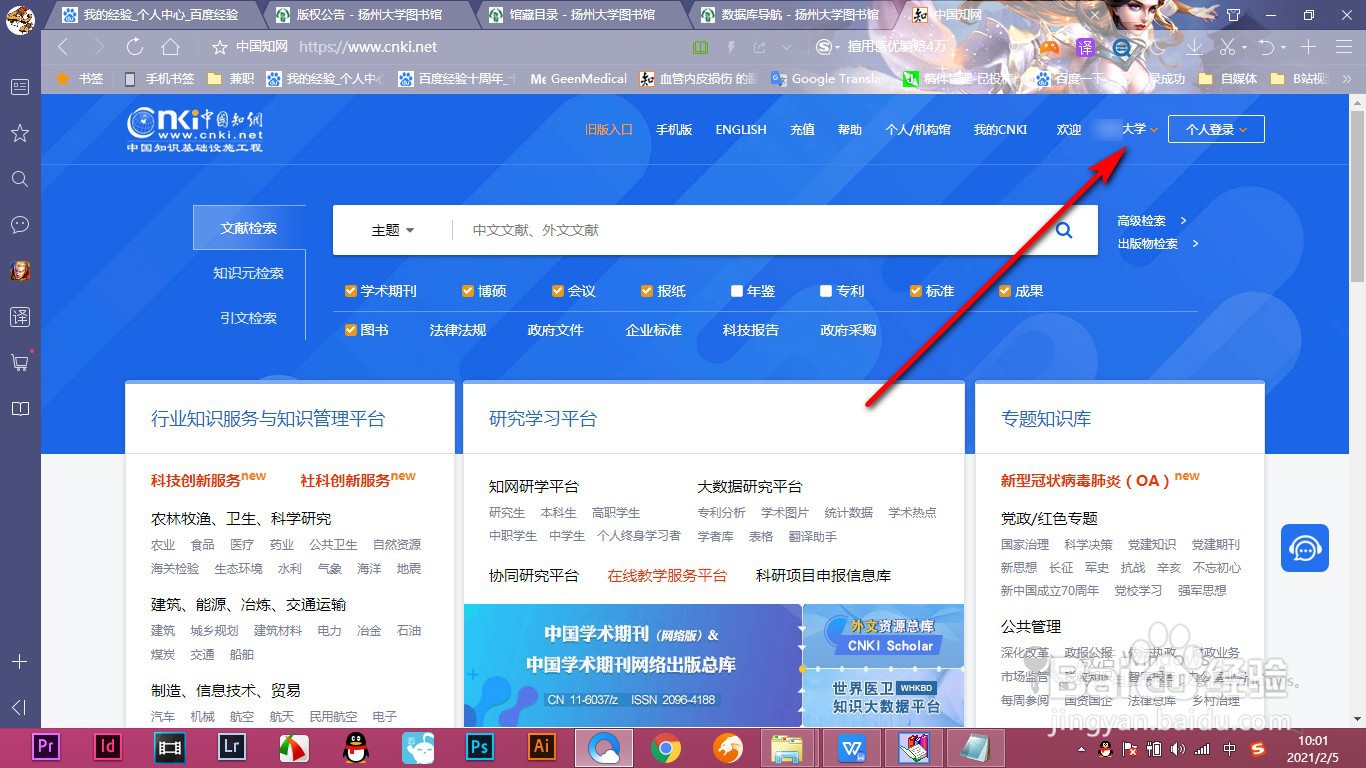This screenshot has width=1366, height=768.
Task: Open the sidebar reading book icon
Action: pos(19,409)
